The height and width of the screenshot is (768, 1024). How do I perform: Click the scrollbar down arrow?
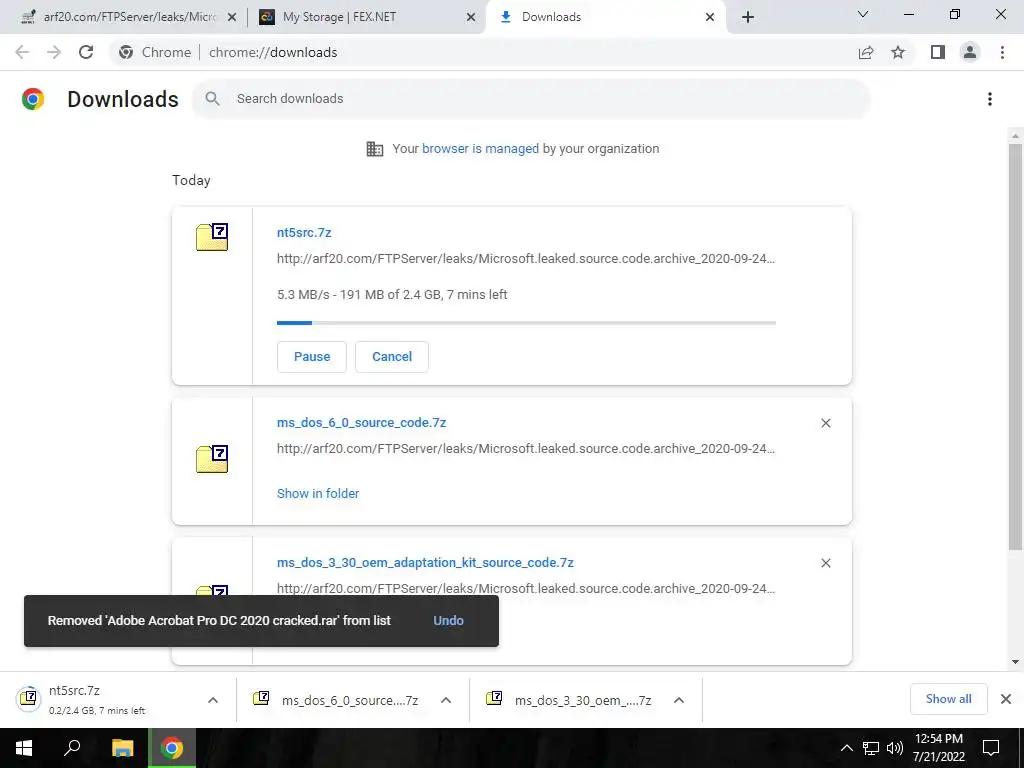click(x=1015, y=662)
